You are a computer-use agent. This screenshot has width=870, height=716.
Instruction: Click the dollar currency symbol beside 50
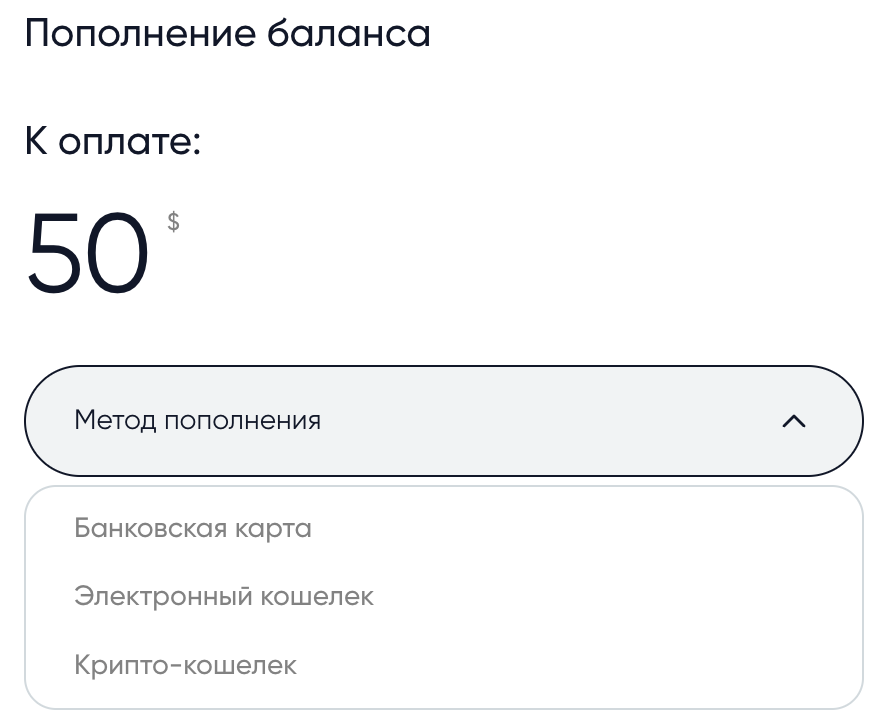coord(173,221)
